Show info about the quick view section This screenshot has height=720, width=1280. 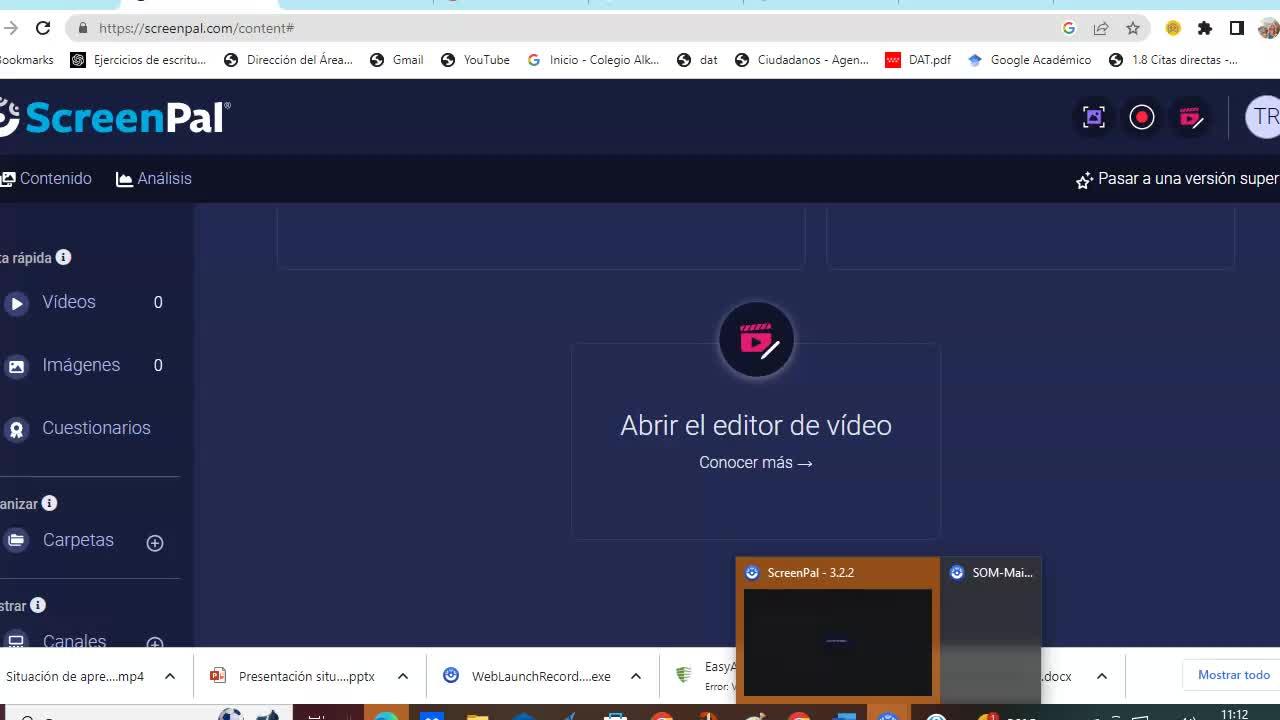click(x=63, y=257)
